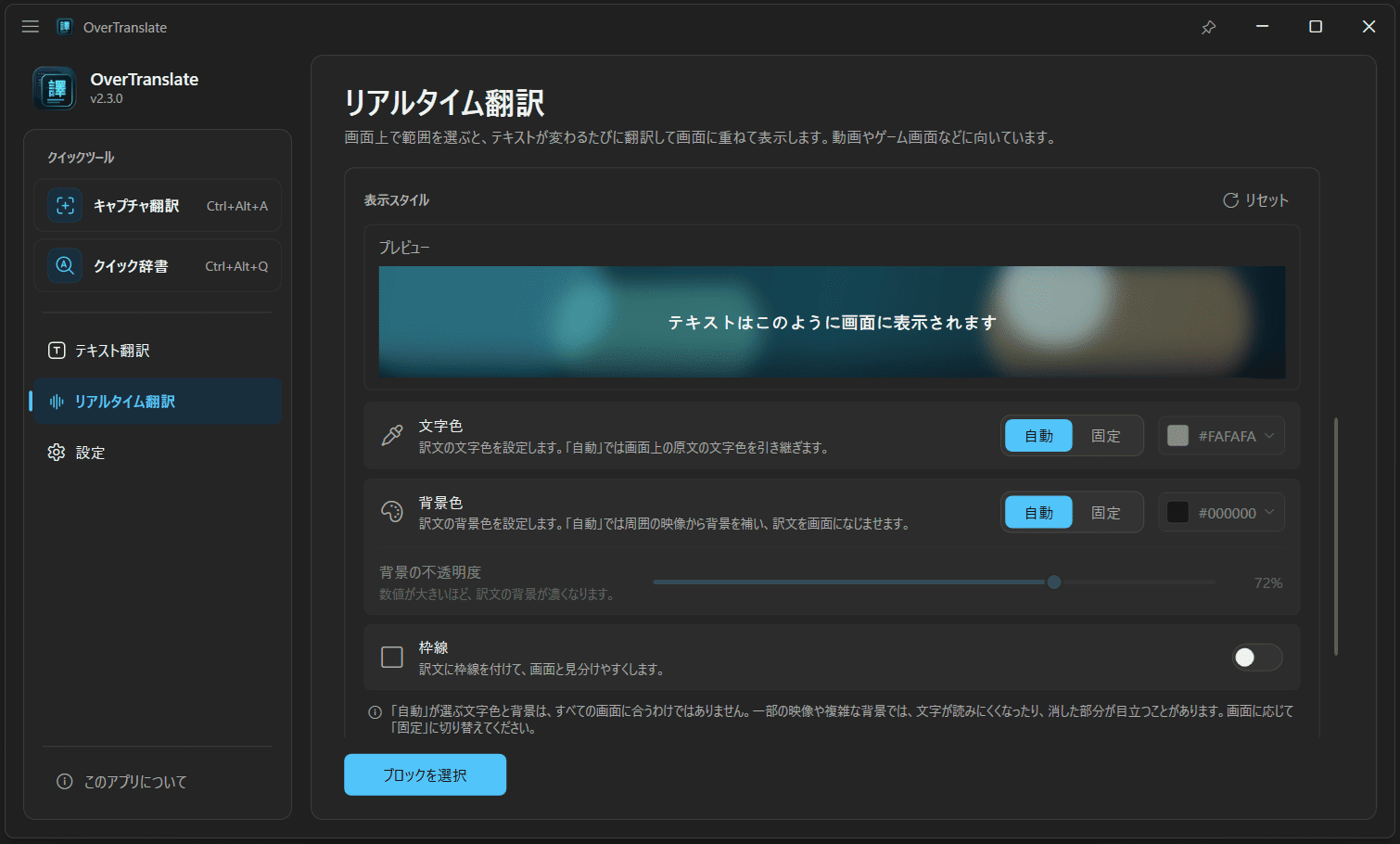Open the hamburger navigation menu
This screenshot has width=1400, height=844.
(31, 27)
